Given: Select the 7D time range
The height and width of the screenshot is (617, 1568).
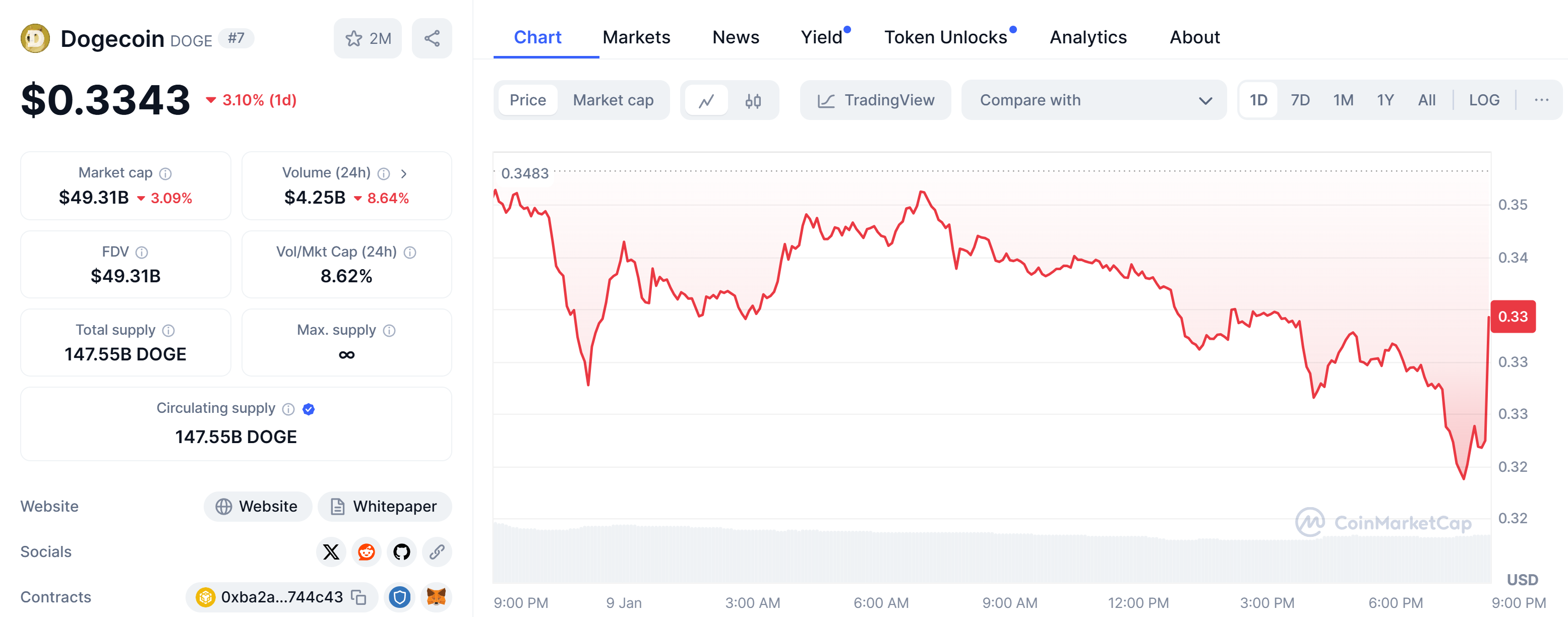Looking at the screenshot, I should [x=1300, y=100].
